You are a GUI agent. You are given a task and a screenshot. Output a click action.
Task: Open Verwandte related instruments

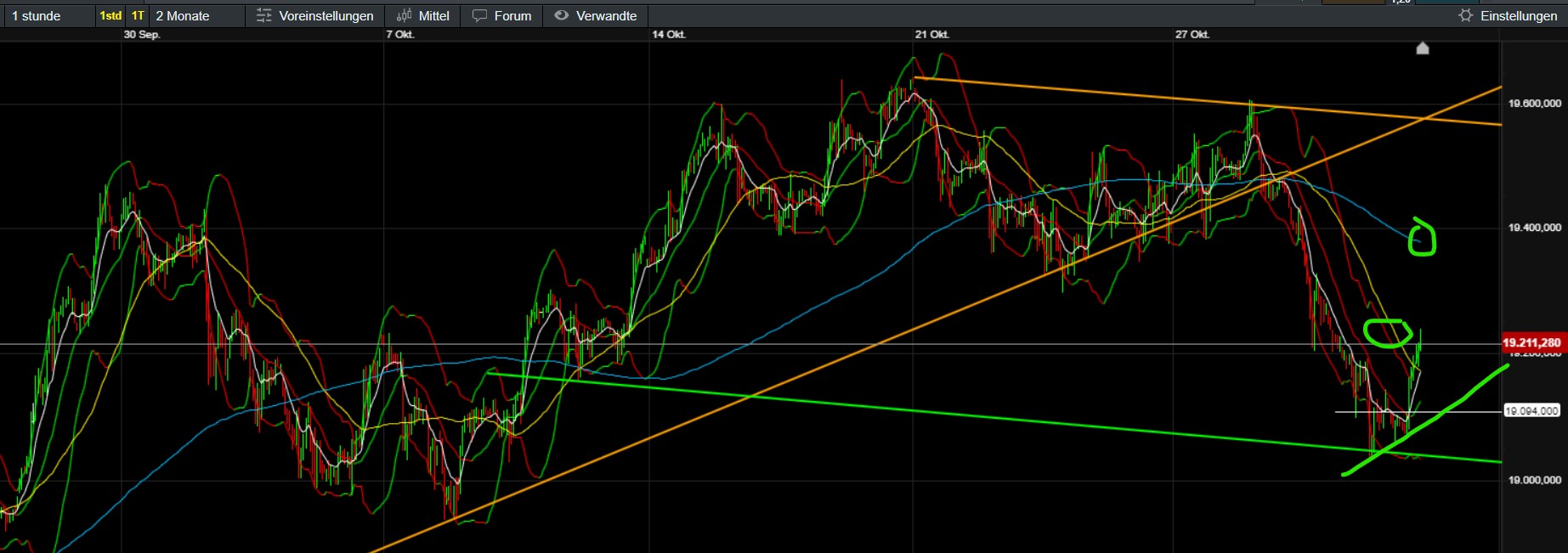[x=596, y=16]
